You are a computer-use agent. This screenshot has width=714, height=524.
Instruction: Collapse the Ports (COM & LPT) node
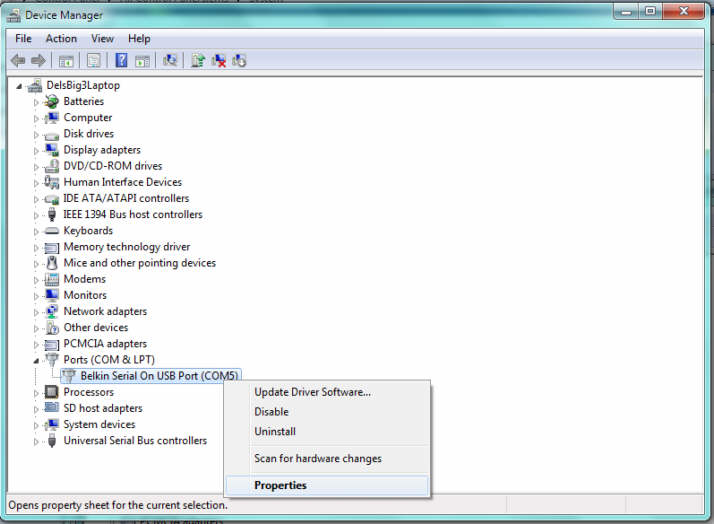[x=36, y=361]
